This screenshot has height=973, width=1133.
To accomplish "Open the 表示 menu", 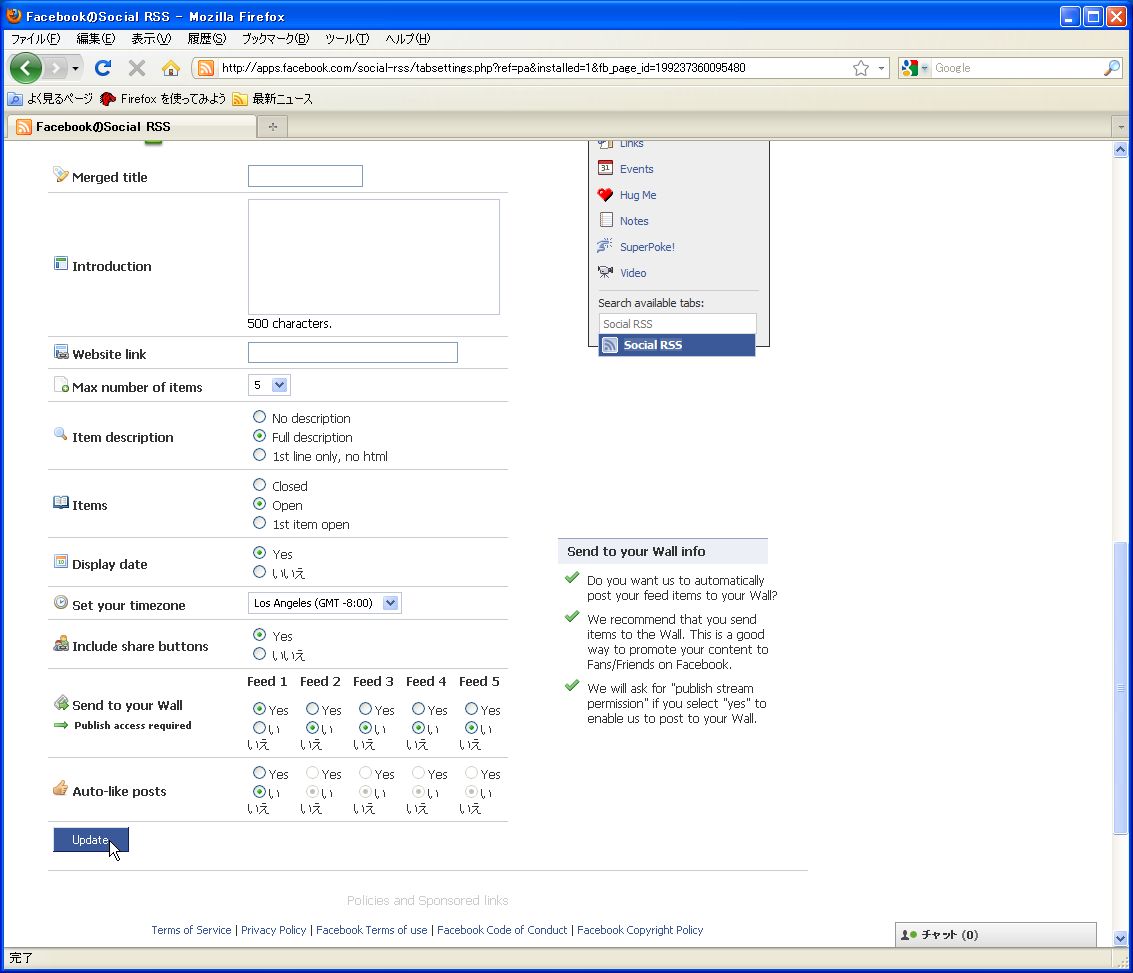I will point(151,39).
